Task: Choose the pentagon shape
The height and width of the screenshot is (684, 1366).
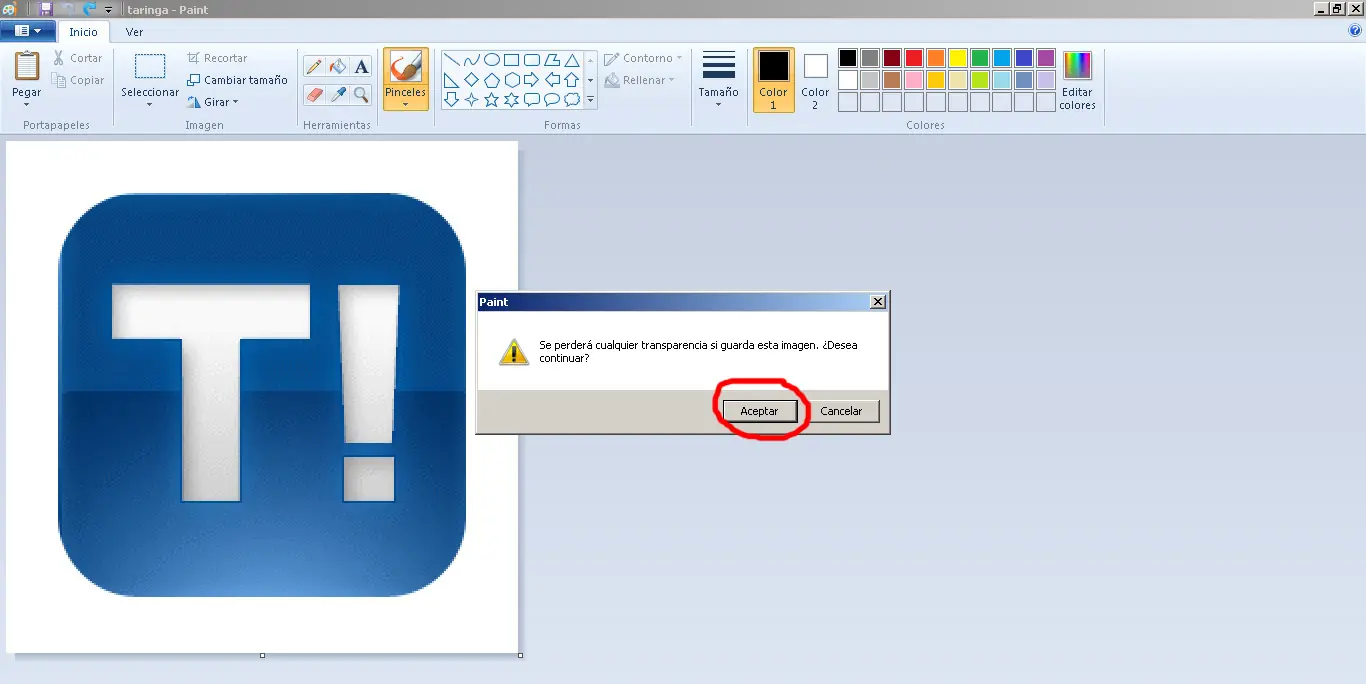Action: click(491, 80)
